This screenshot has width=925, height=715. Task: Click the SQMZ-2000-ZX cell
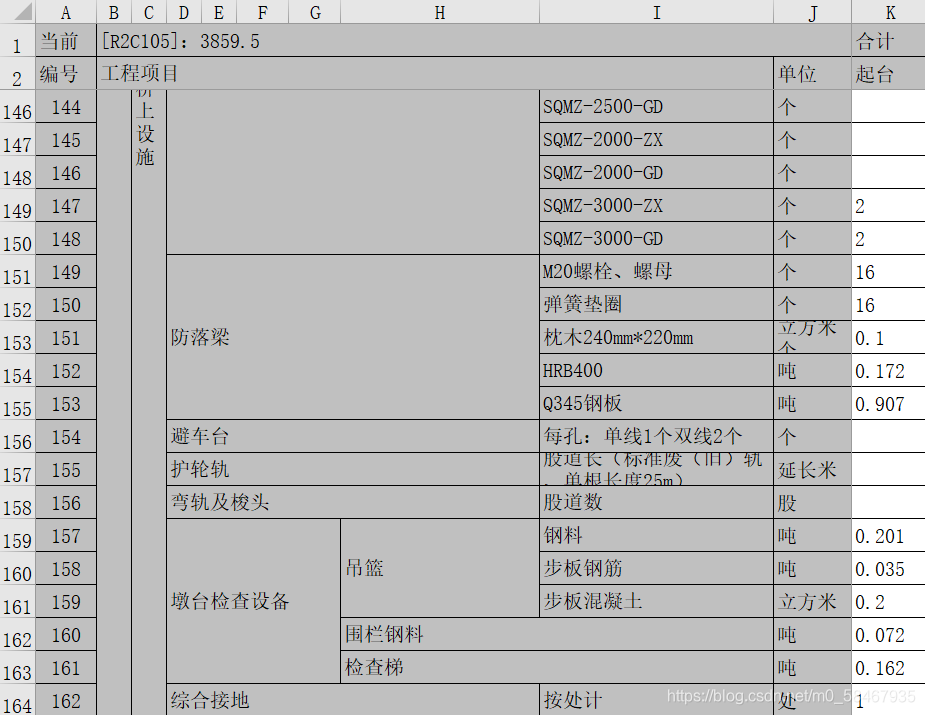click(x=657, y=140)
